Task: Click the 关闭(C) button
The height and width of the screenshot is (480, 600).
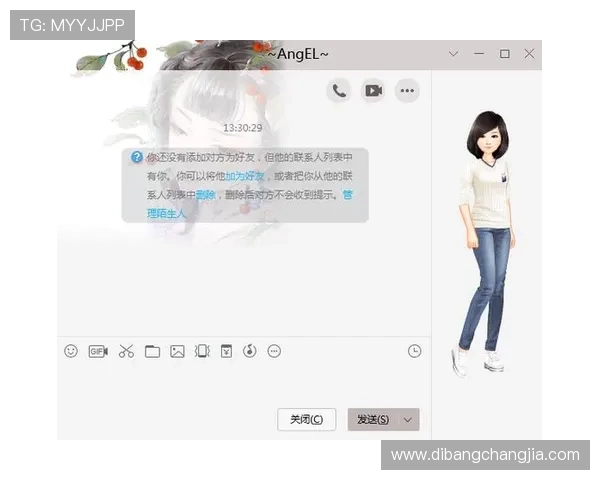Action: coord(306,420)
